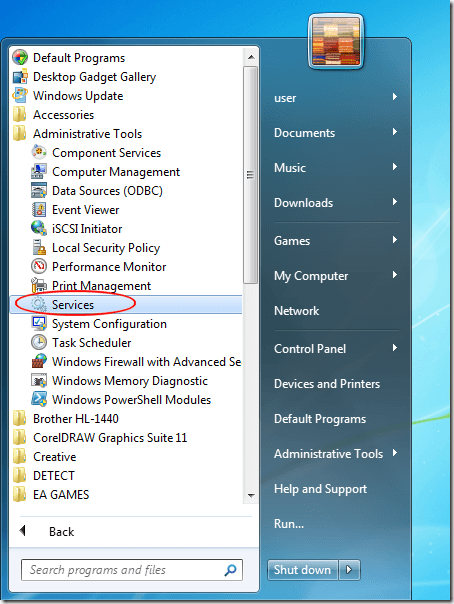Go Back to the main Start menu
This screenshot has height=604, width=454.
click(x=61, y=532)
